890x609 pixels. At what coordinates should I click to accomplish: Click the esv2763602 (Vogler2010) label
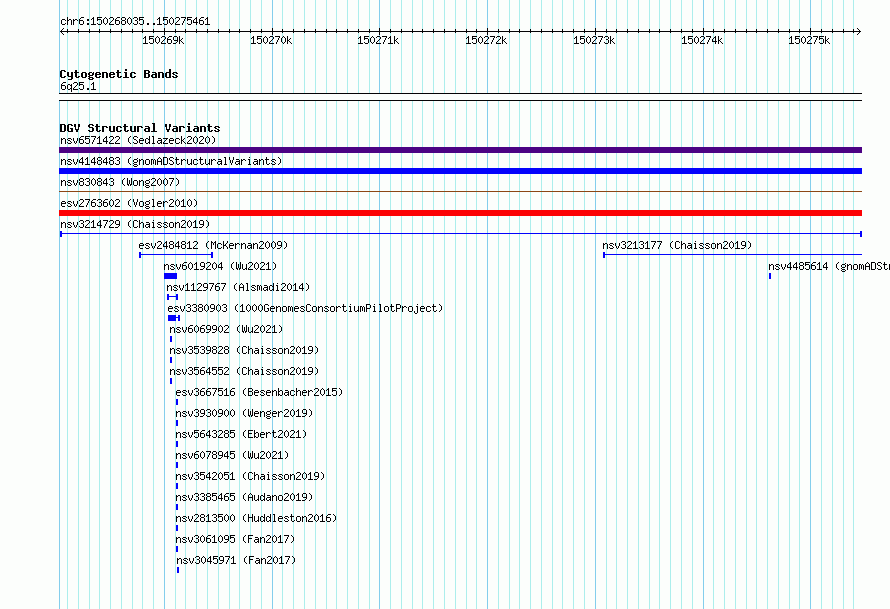(x=129, y=203)
